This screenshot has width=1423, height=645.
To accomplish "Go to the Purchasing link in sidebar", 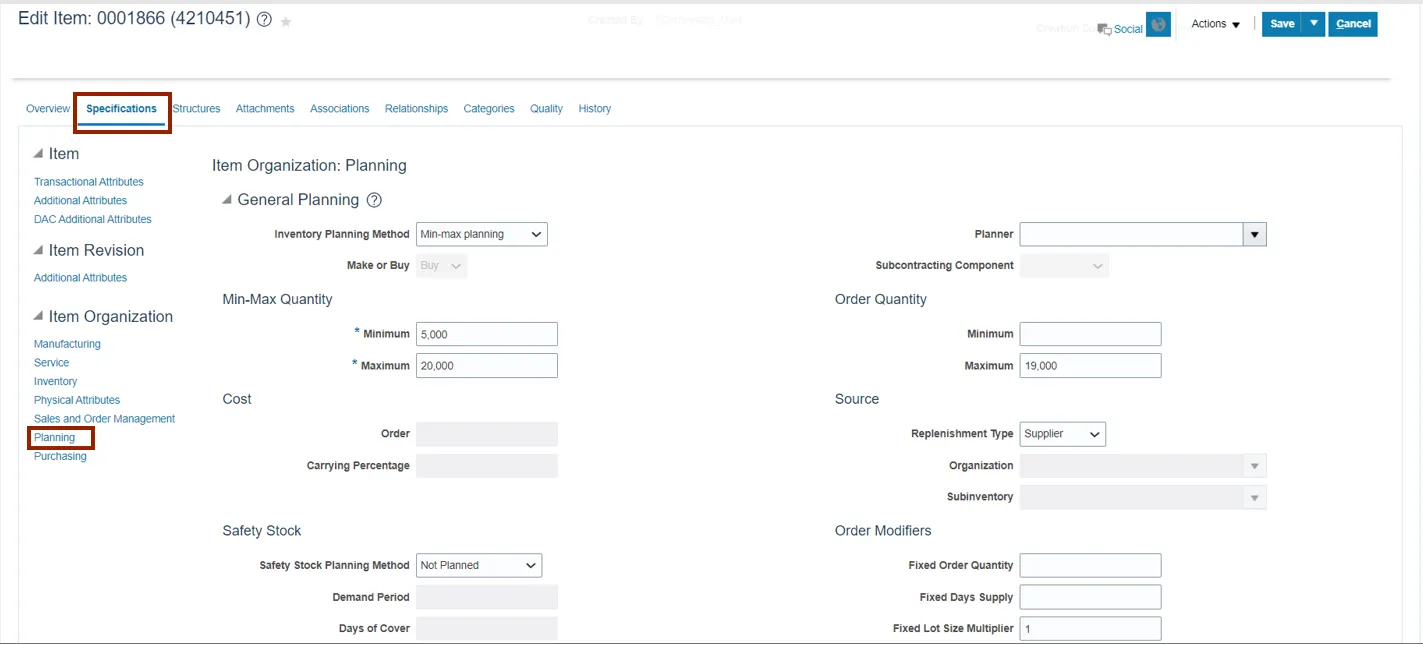I will pyautogui.click(x=60, y=456).
